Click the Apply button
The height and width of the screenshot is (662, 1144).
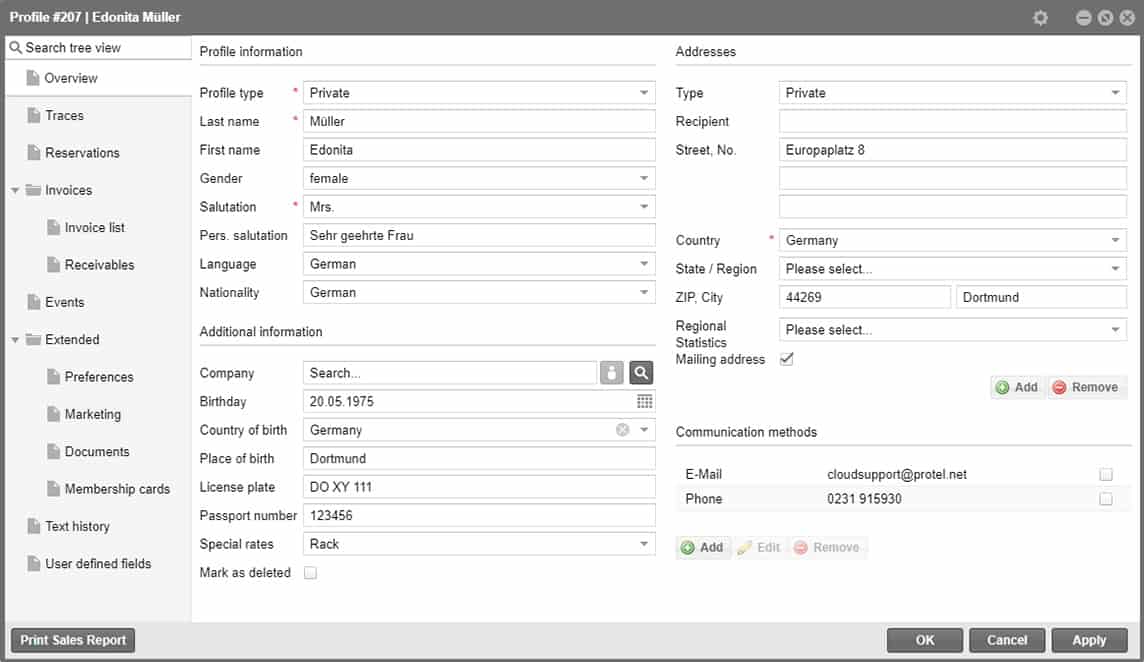[1089, 640]
